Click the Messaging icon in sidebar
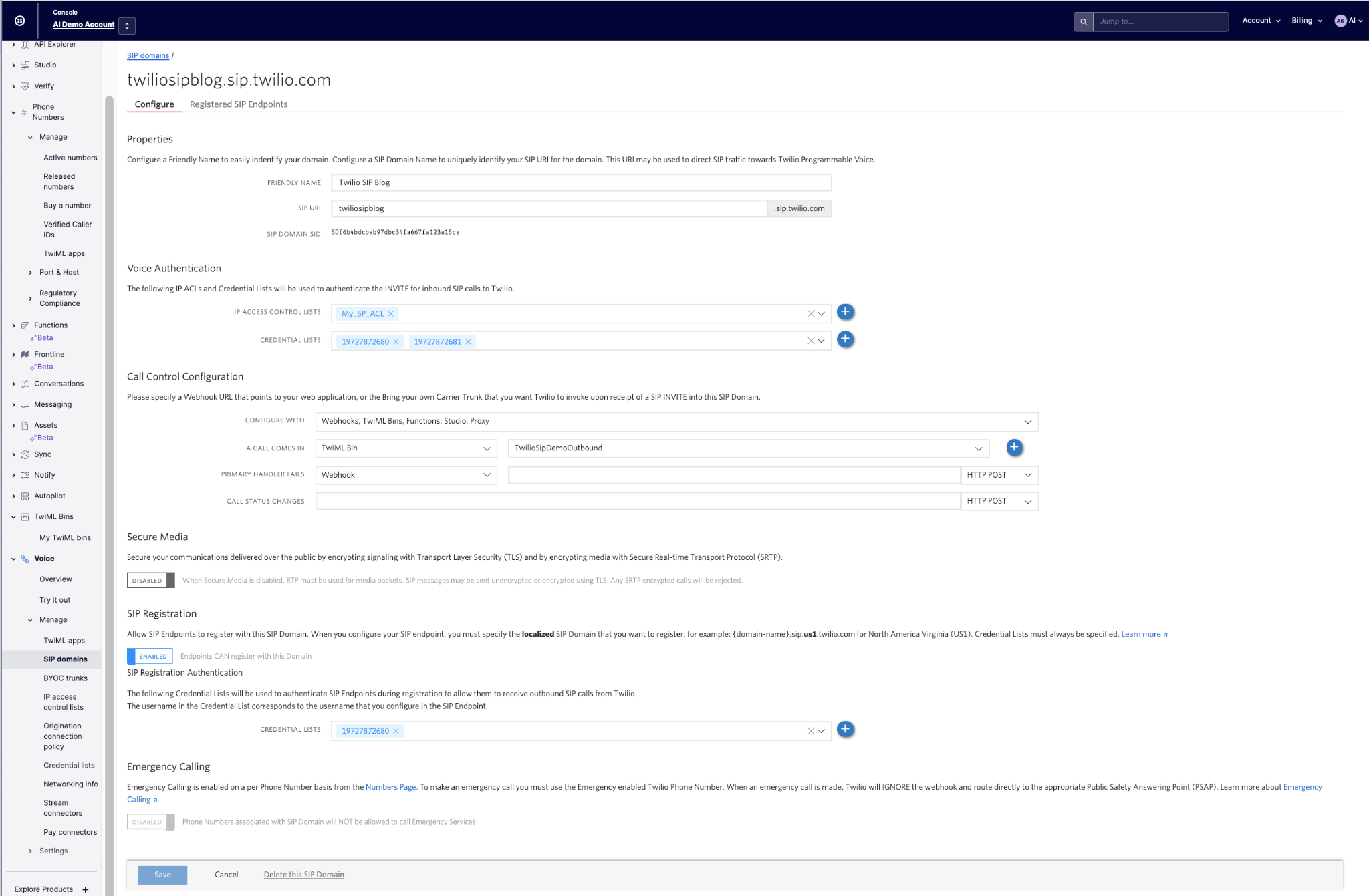Screen dimensions: 1369x896 pos(25,405)
